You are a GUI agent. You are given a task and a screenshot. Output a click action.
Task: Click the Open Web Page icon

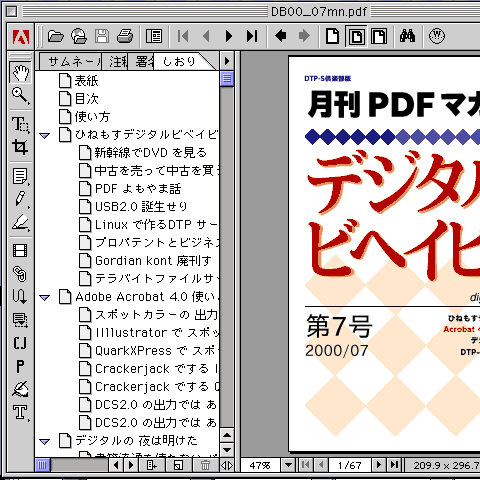click(79, 36)
